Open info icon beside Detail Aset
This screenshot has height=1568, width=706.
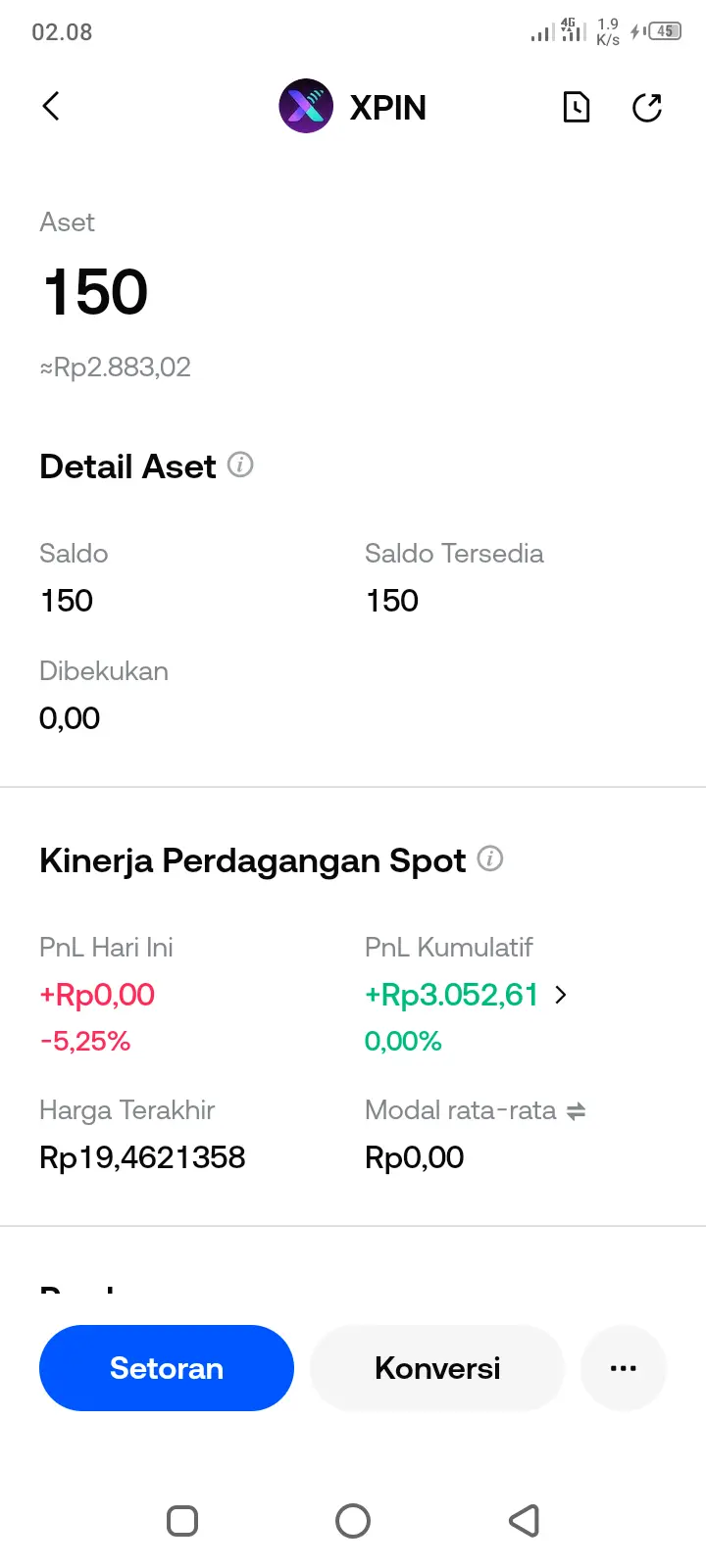240,465
